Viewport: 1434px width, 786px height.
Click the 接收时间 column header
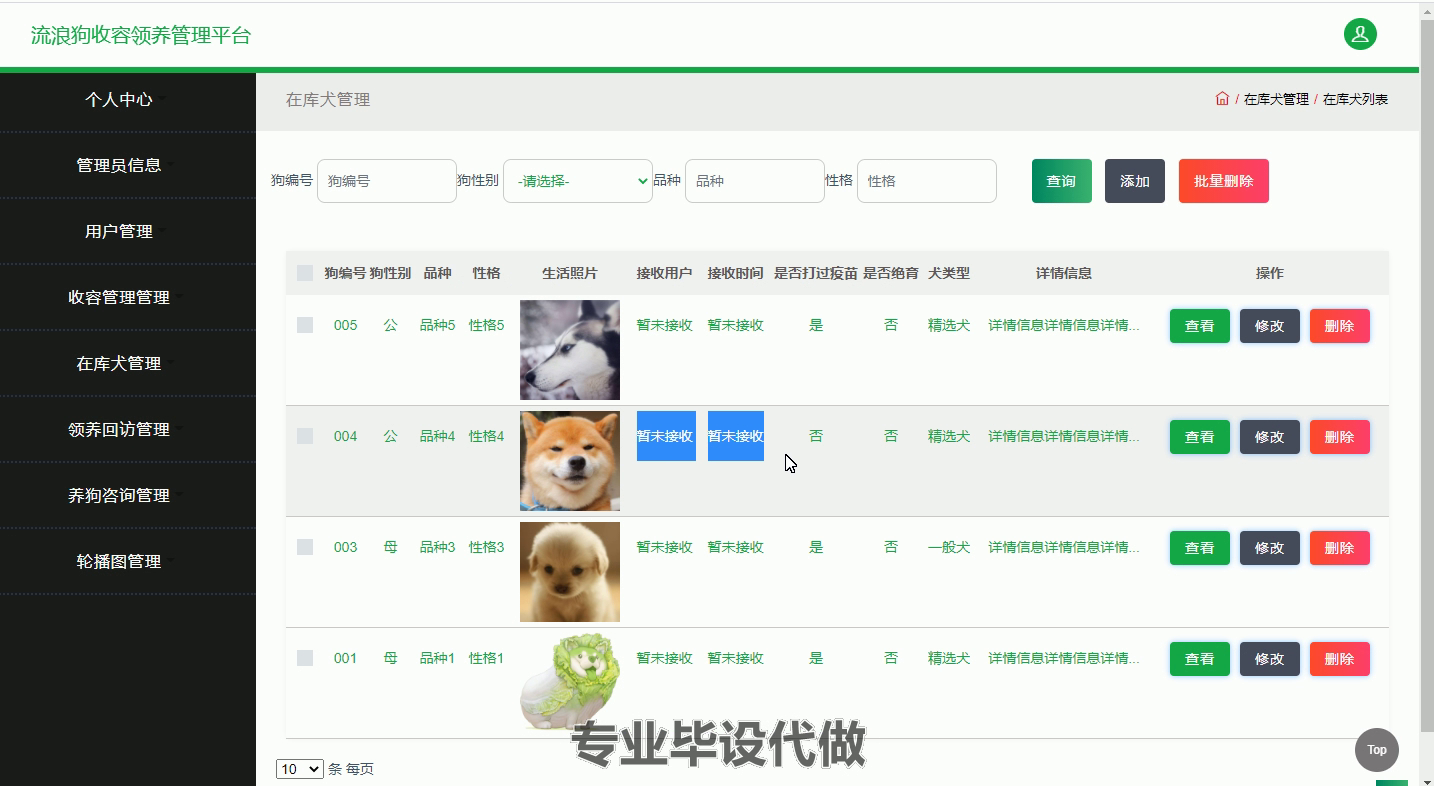point(735,273)
